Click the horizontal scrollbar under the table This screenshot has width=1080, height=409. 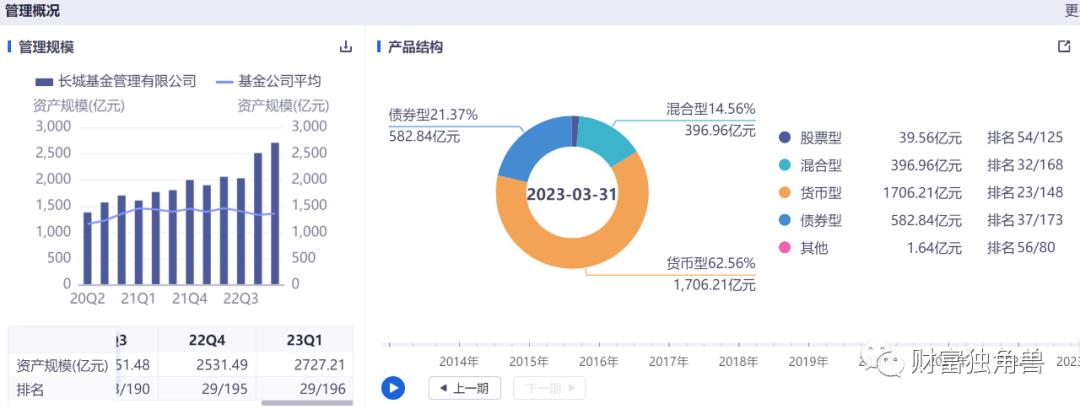point(307,403)
